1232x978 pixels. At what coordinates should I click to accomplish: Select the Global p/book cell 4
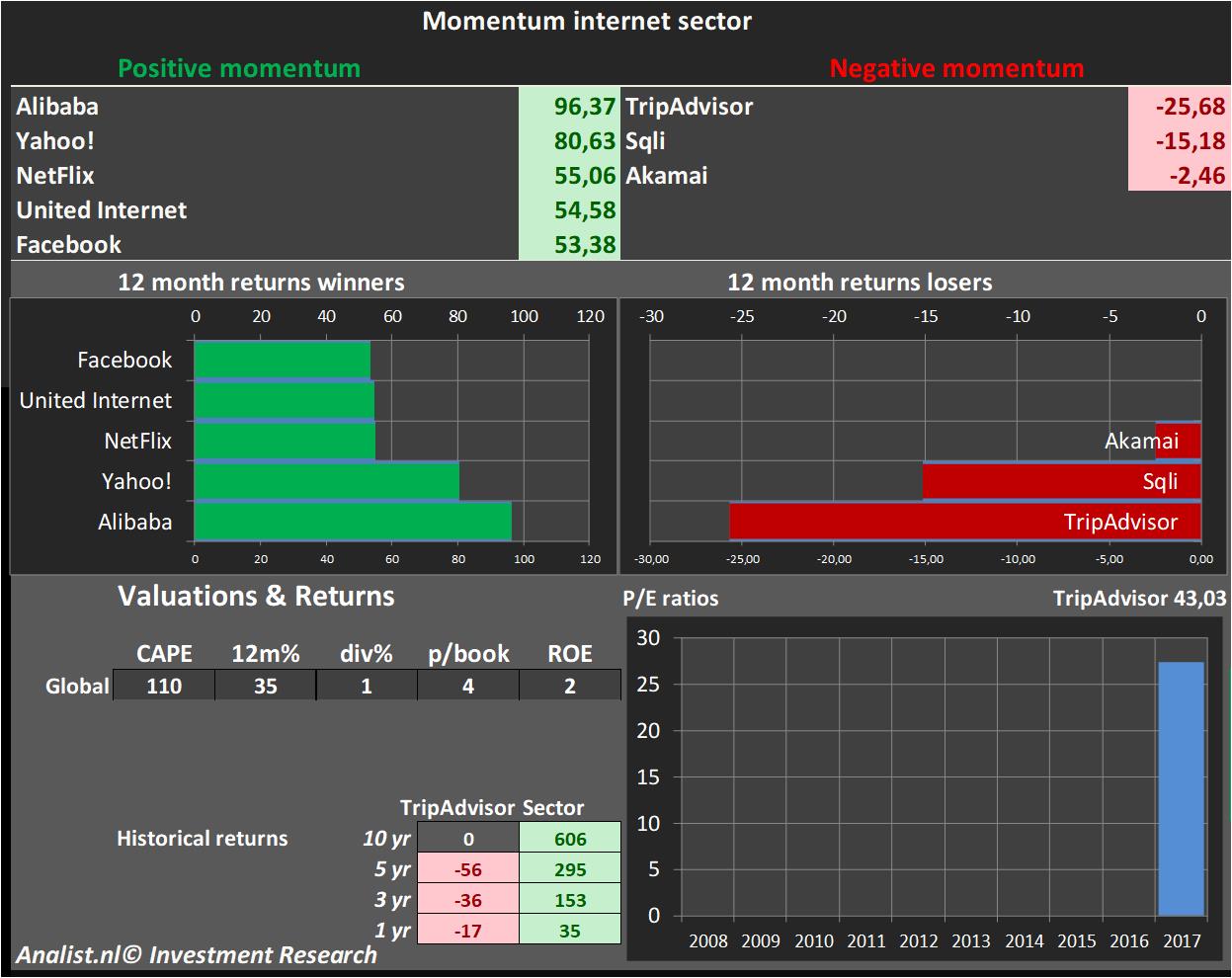pyautogui.click(x=468, y=686)
